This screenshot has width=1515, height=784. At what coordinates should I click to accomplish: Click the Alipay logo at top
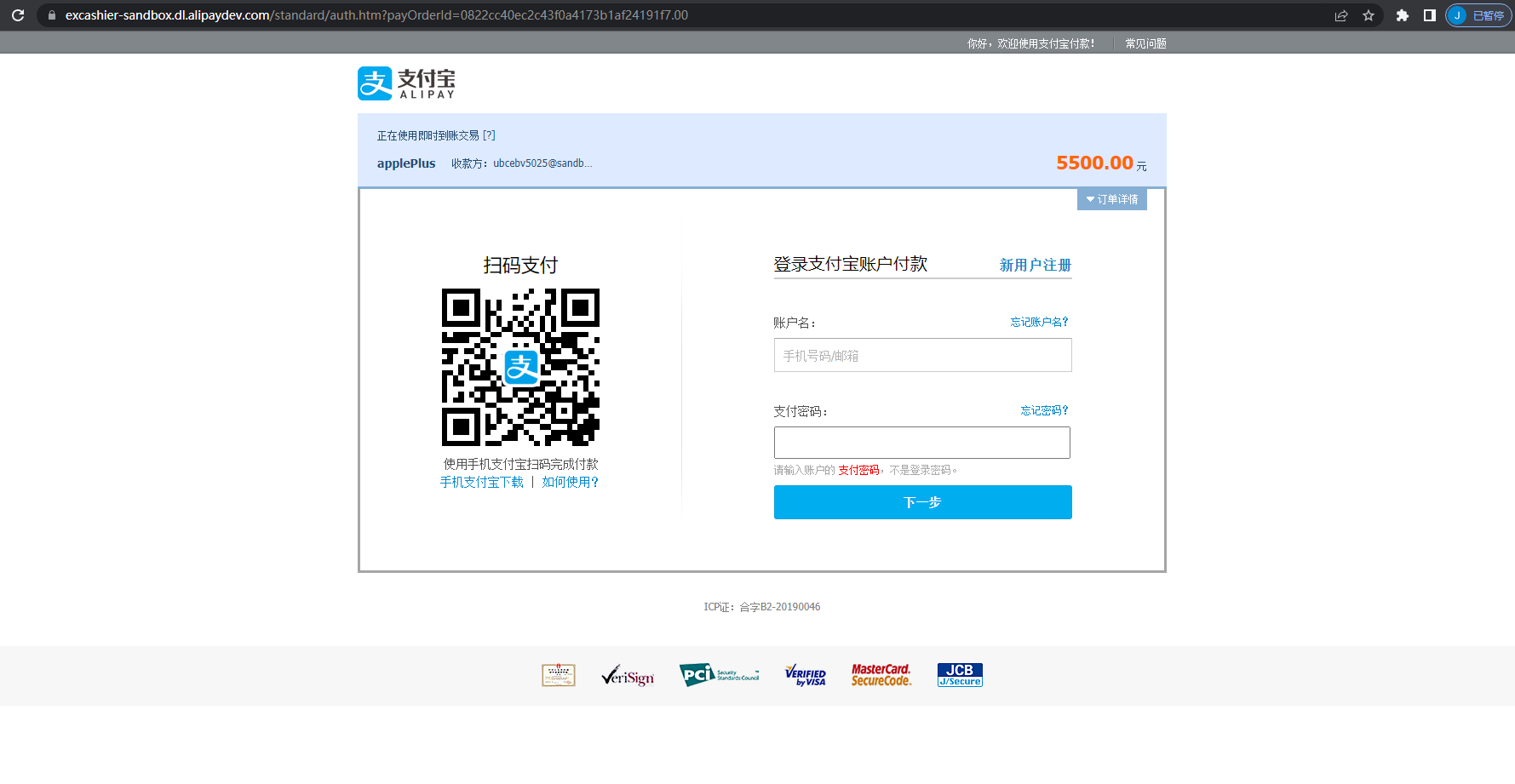coord(406,83)
